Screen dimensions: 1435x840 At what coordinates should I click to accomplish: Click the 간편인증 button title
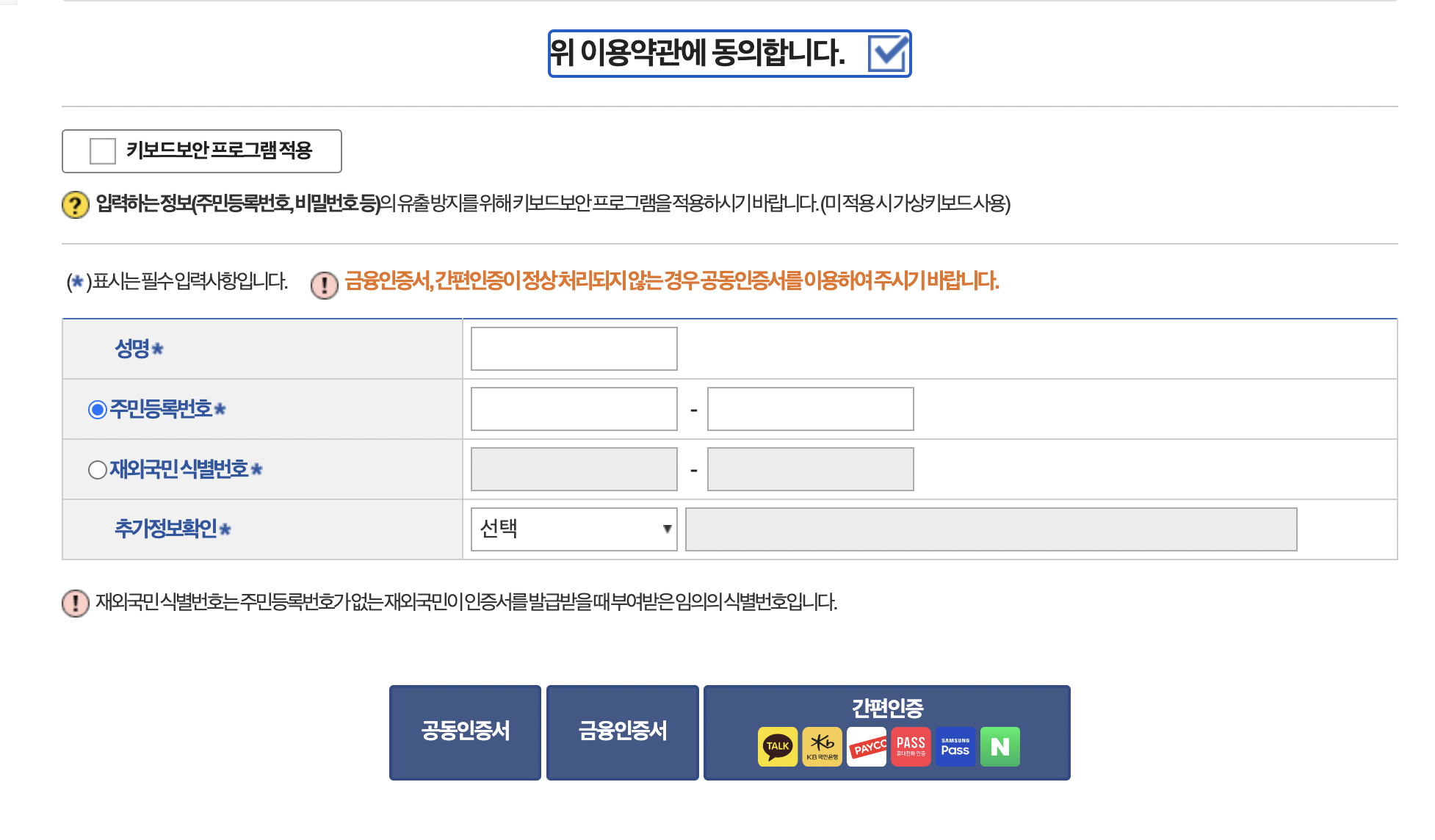(x=886, y=708)
